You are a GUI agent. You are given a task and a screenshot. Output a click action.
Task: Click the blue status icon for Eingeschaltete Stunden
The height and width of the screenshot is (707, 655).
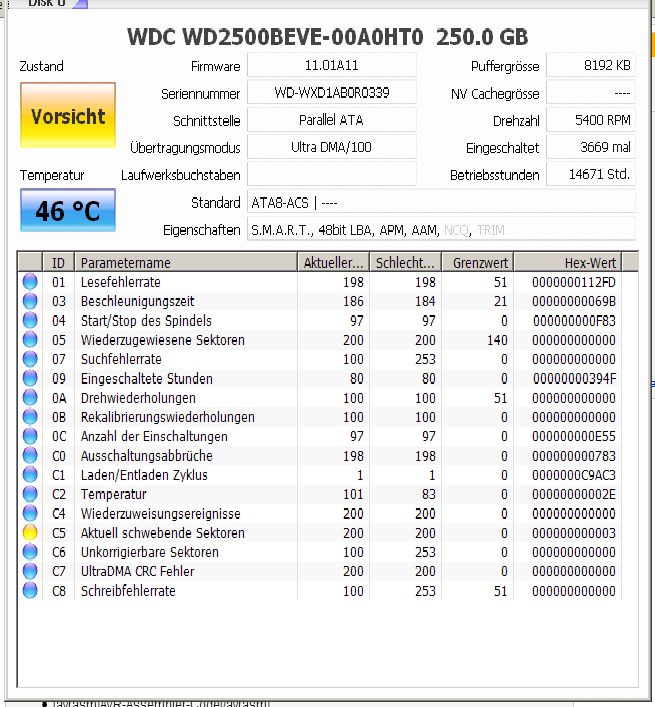click(30, 378)
